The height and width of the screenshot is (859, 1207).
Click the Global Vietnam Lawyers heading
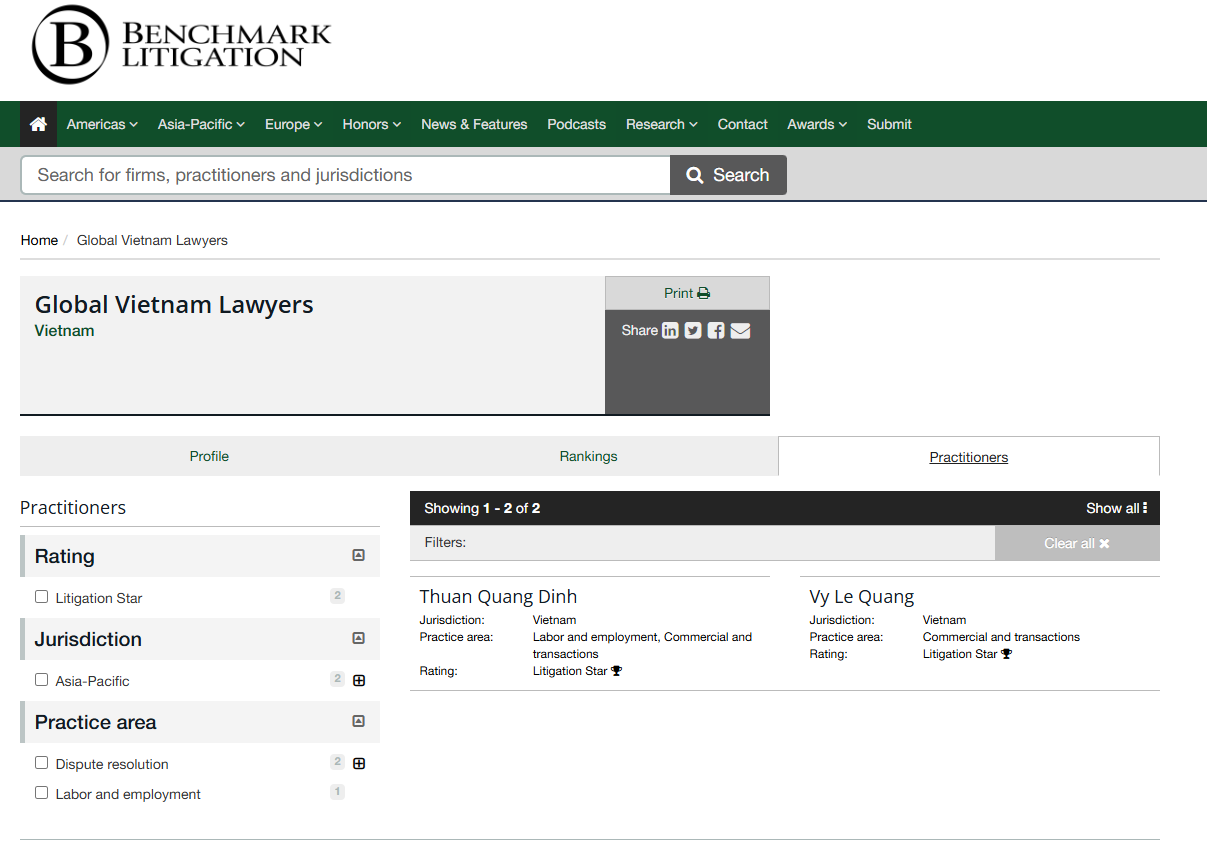pos(174,305)
